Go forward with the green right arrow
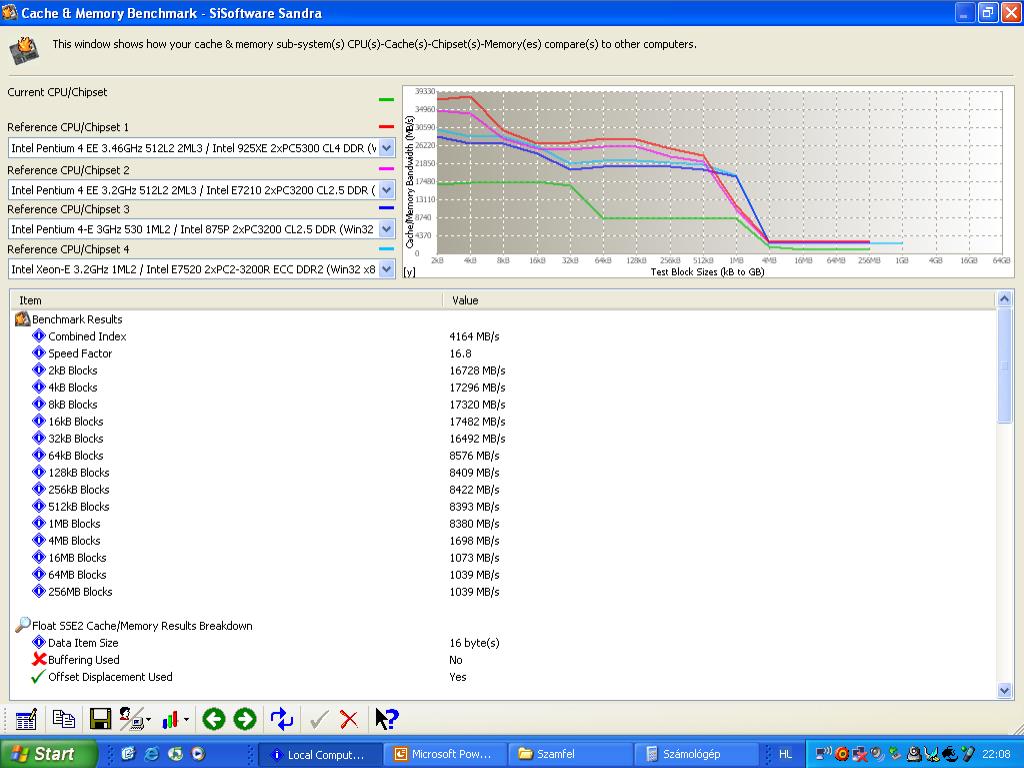The width and height of the screenshot is (1024, 768). 245,719
